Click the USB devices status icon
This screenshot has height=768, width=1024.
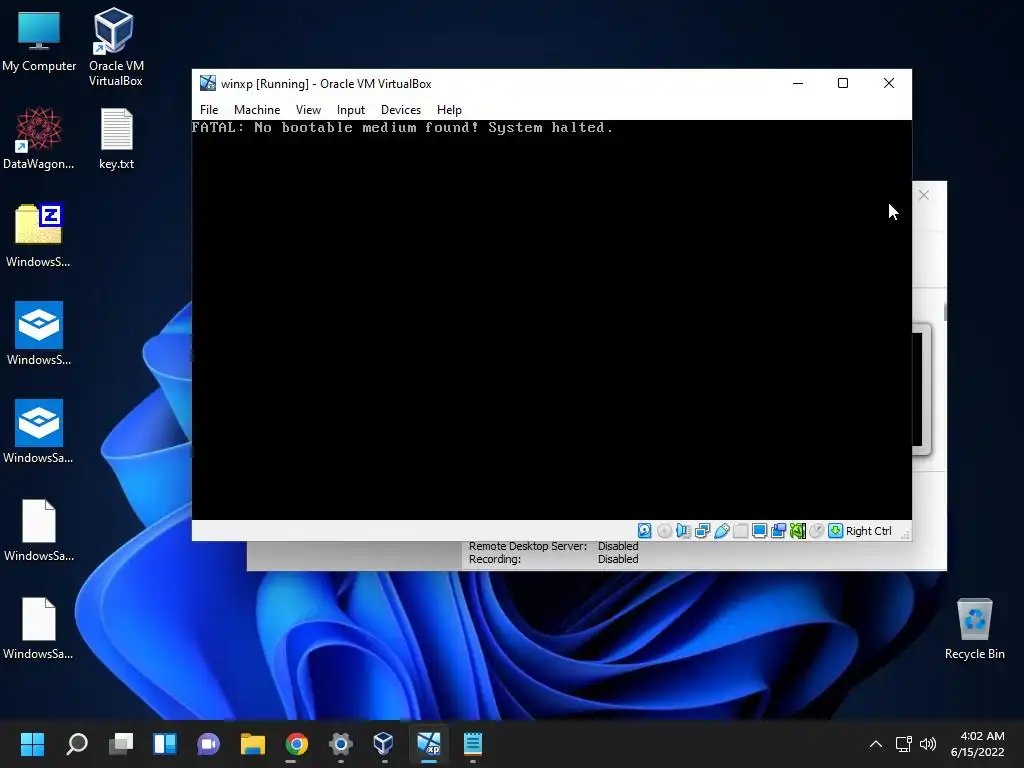(722, 531)
